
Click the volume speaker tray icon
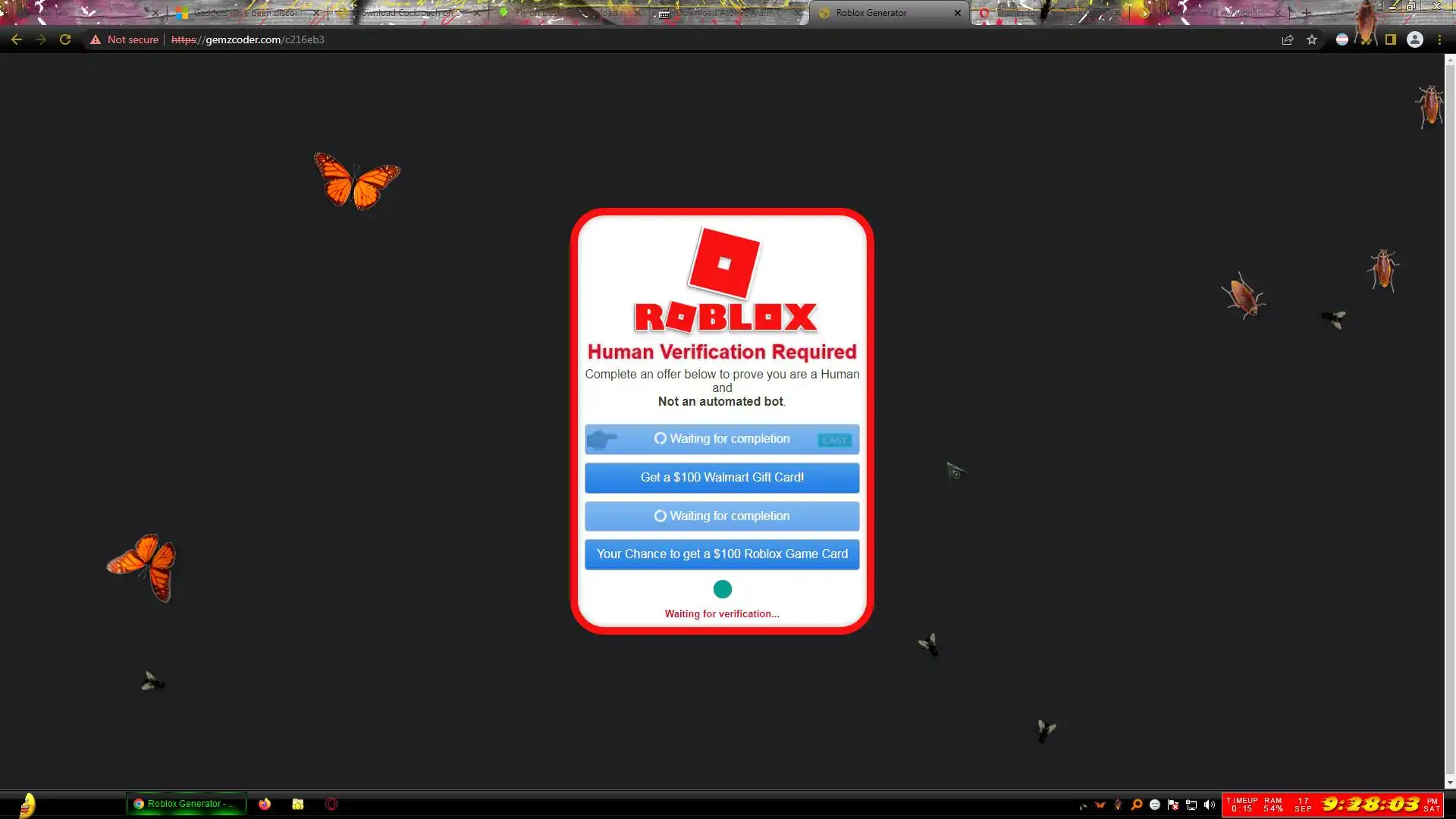click(1210, 805)
